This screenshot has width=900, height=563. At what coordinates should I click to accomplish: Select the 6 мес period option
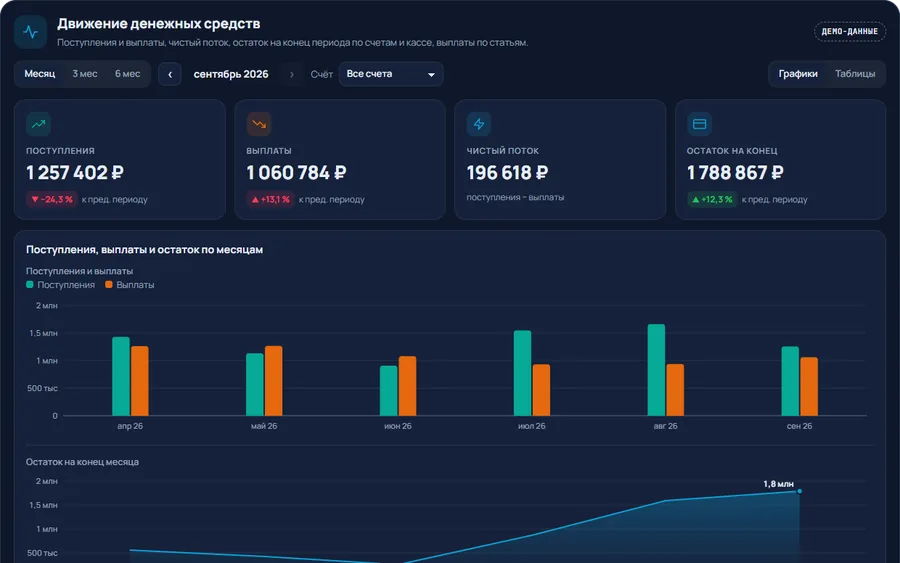[x=127, y=74]
